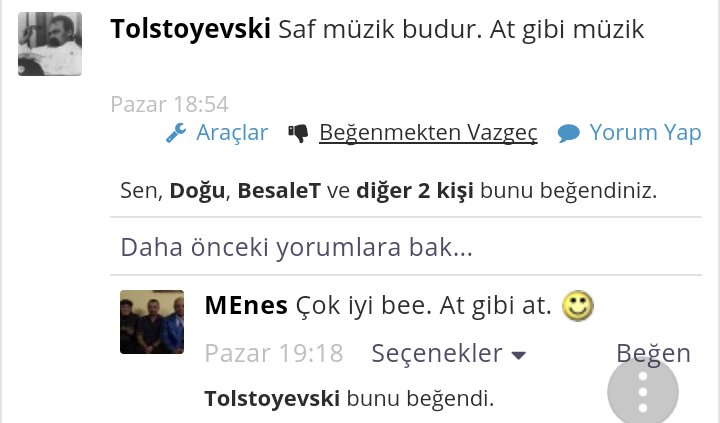Open the Seçenekler dropdown
This screenshot has height=423, width=720.
click(437, 353)
